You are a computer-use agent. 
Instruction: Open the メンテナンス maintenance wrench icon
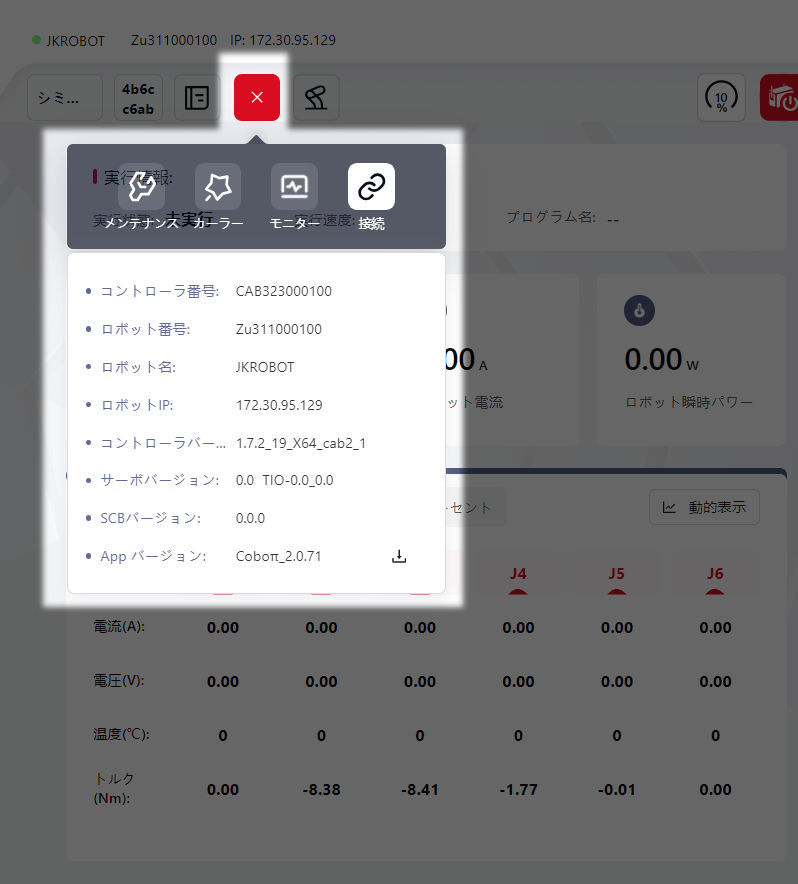click(141, 187)
